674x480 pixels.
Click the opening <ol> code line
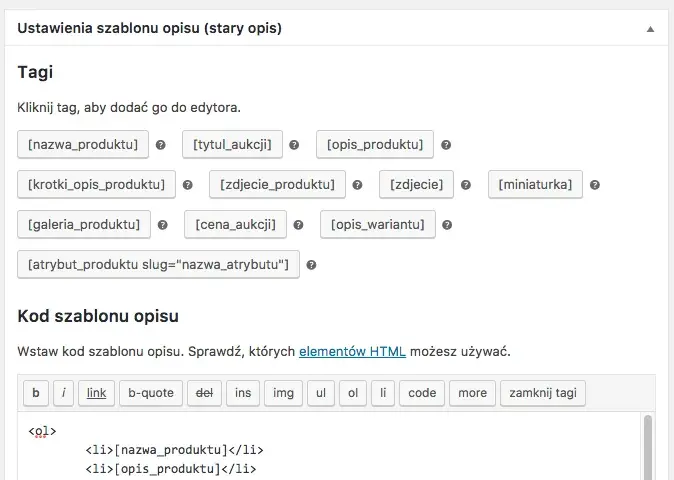tap(42, 431)
